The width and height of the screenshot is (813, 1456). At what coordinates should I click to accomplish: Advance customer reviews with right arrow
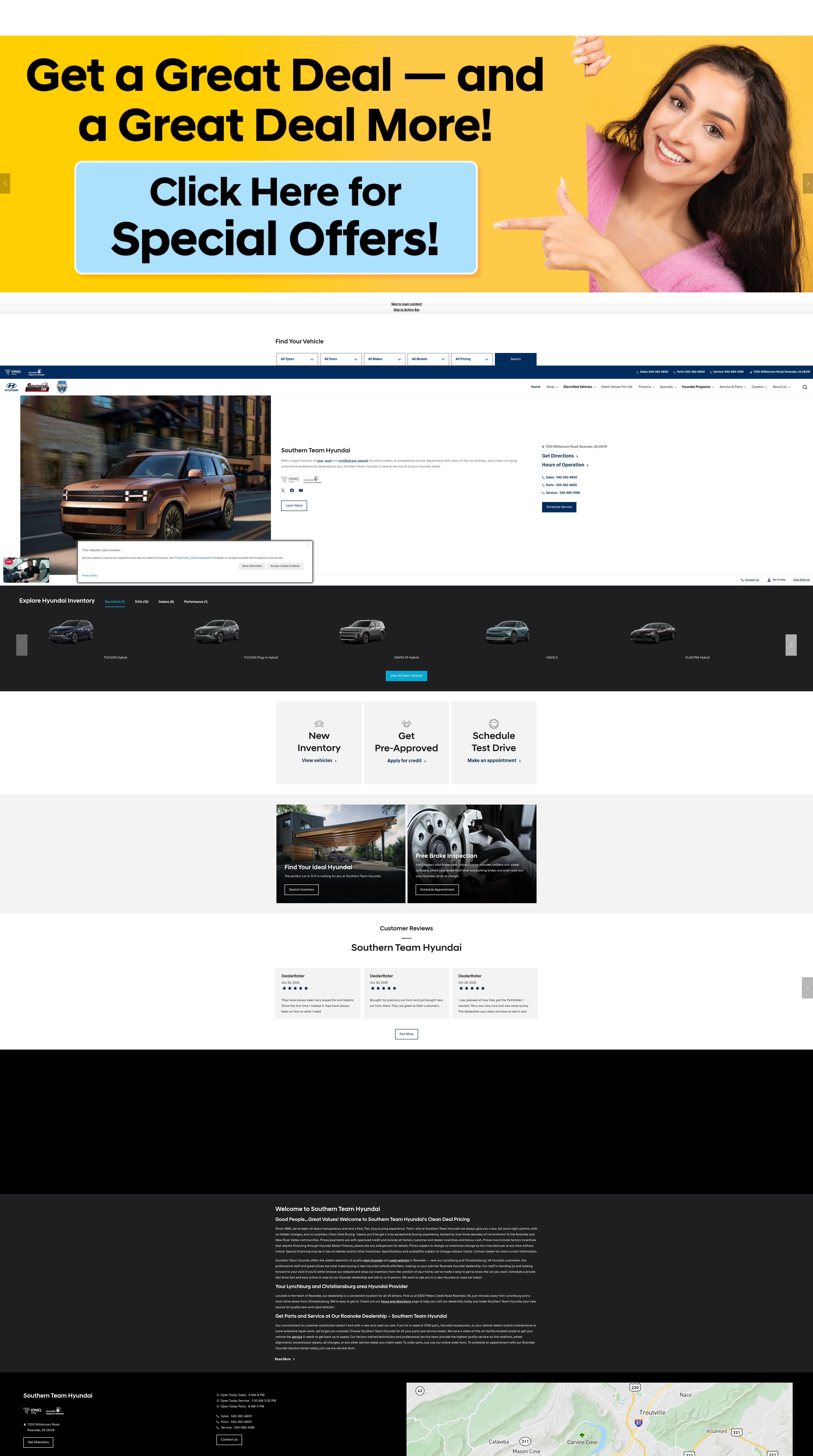807,988
